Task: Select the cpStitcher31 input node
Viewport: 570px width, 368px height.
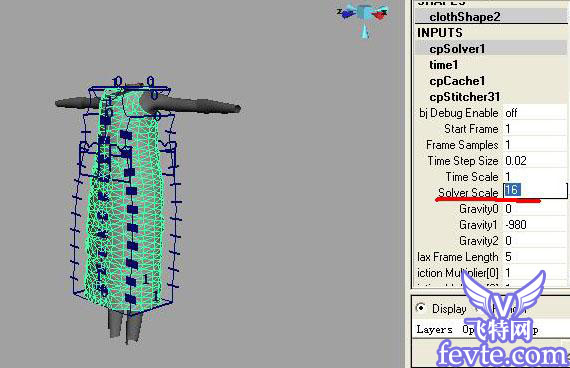Action: (x=465, y=97)
